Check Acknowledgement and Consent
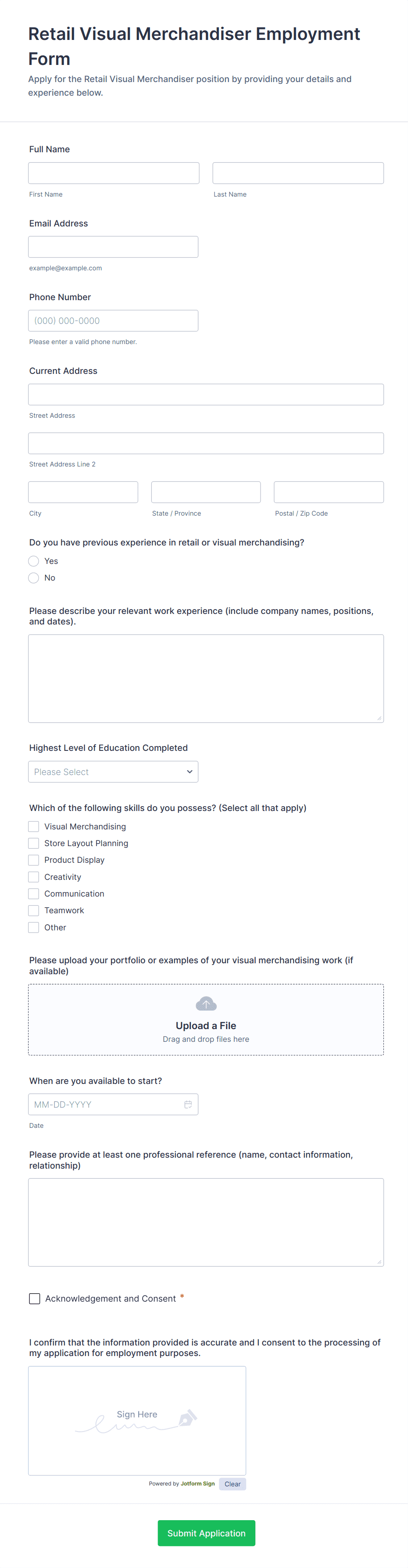 [35, 1299]
